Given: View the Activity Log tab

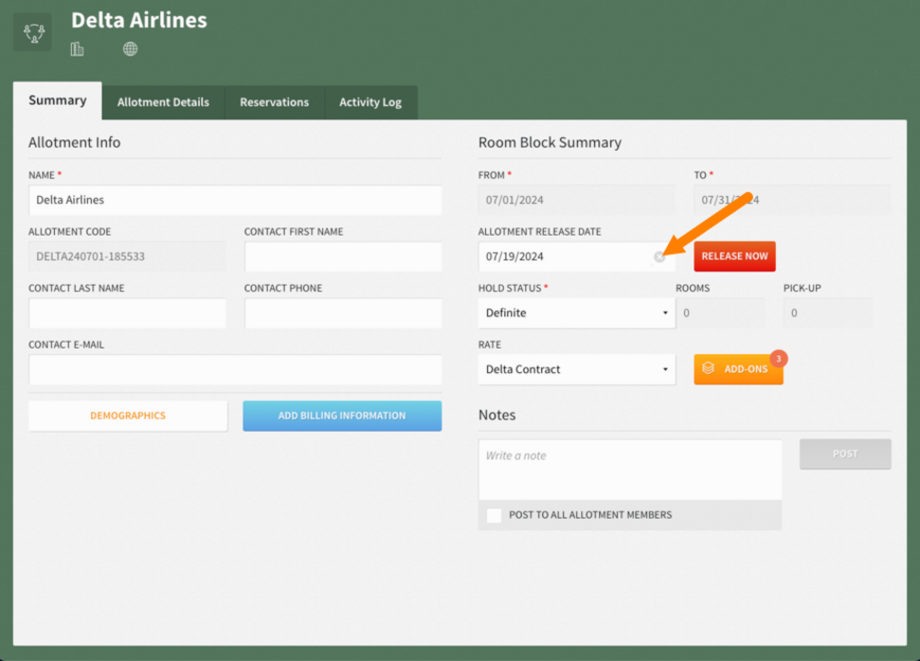Looking at the screenshot, I should pyautogui.click(x=370, y=102).
